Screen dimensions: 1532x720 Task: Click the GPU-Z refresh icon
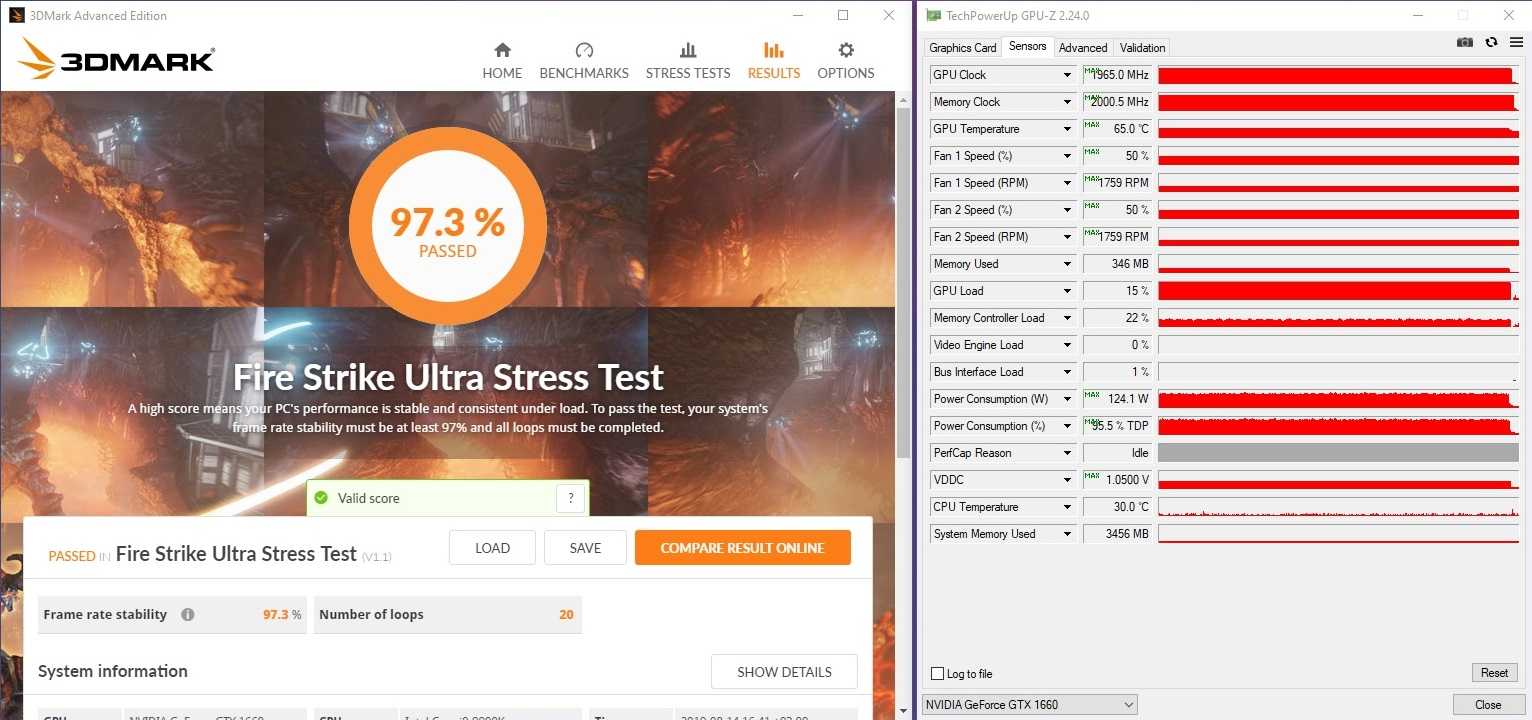click(1491, 42)
